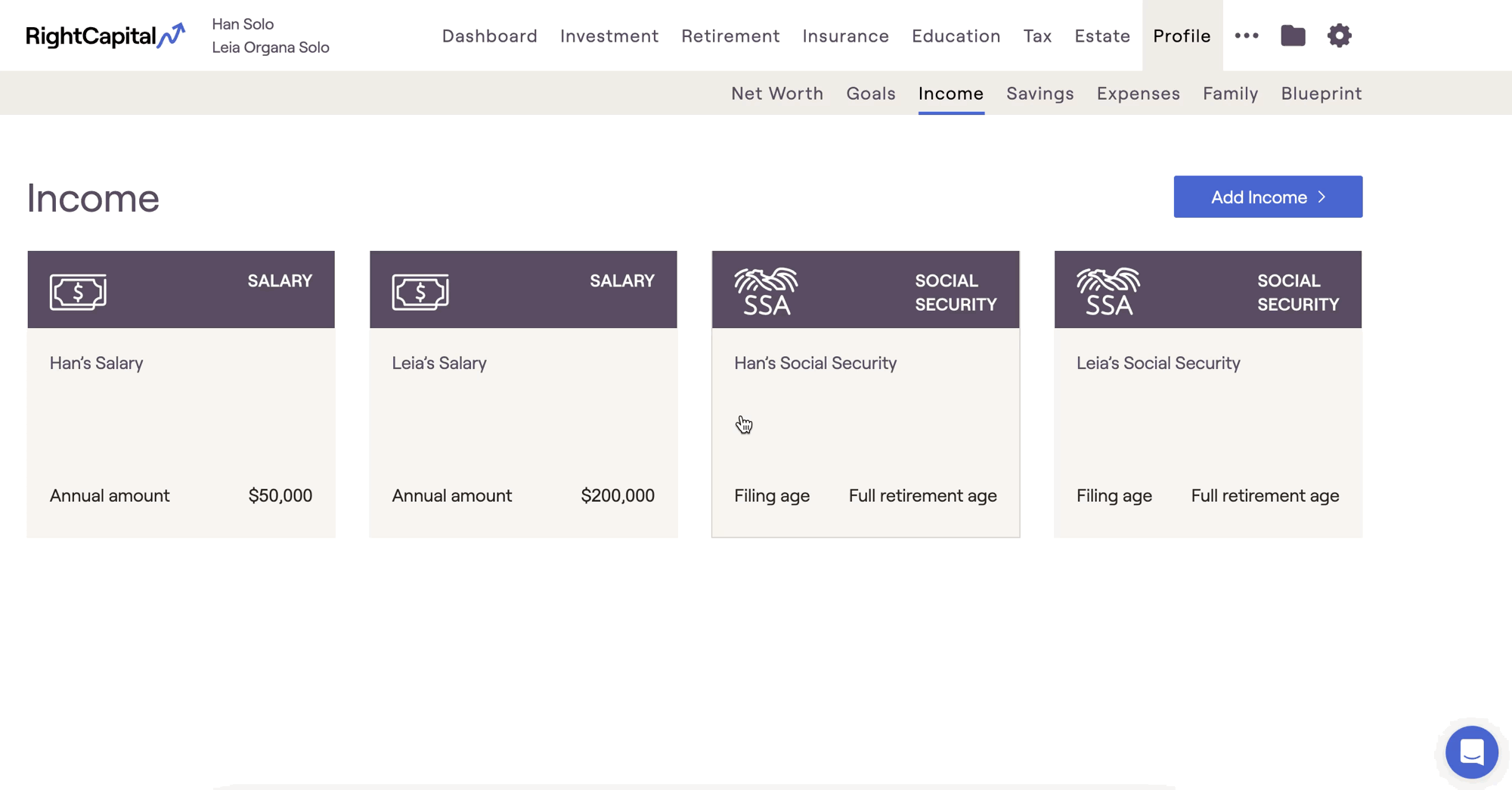Switch to the Savings tab
1512x790 pixels.
[1039, 93]
